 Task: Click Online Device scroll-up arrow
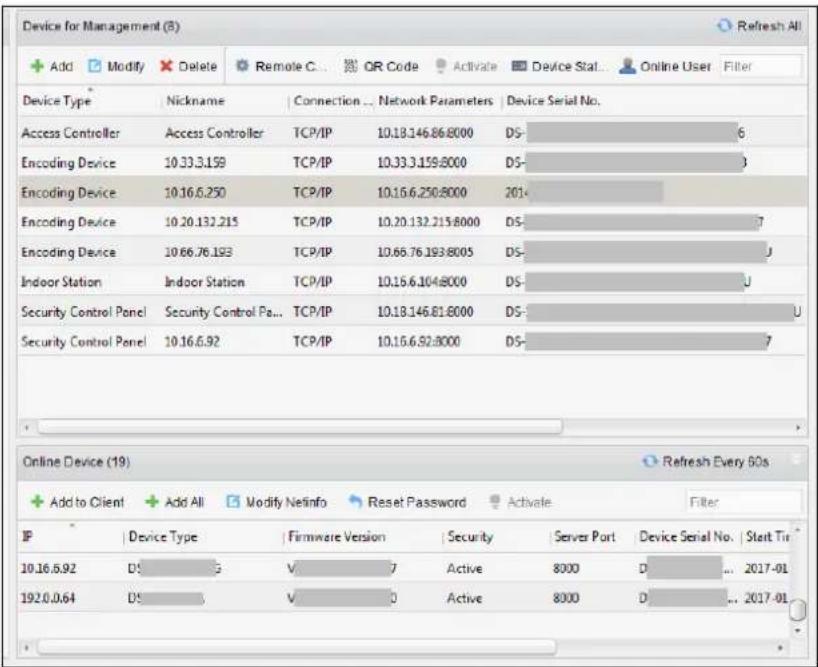pyautogui.click(x=798, y=530)
